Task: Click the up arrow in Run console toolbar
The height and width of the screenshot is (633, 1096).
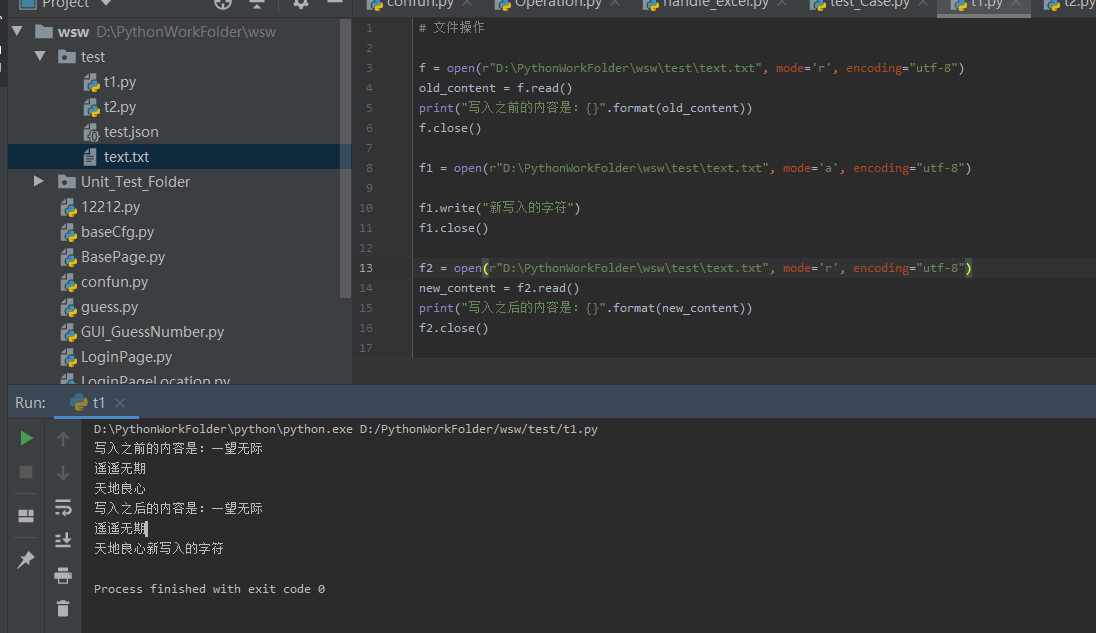Action: tap(63, 439)
